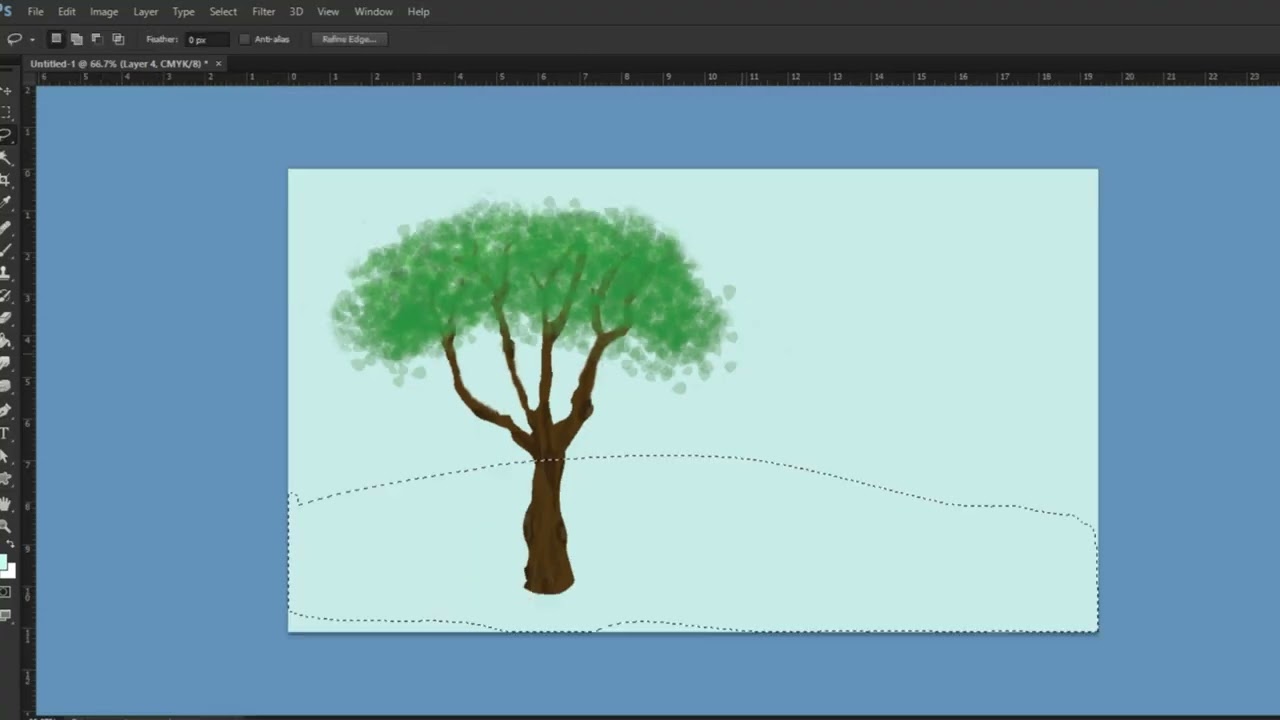This screenshot has width=1280, height=720.
Task: Toggle Quick Mask mode
Action: pos(5,593)
